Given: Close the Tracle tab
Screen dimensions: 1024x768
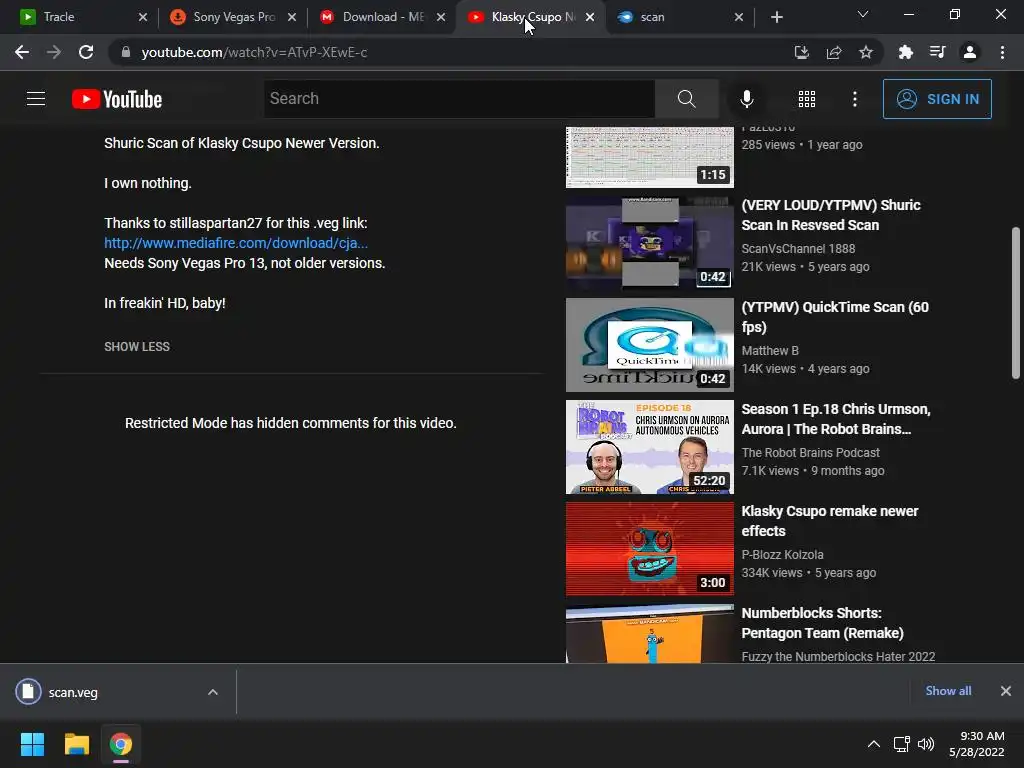Looking at the screenshot, I should click(x=143, y=17).
